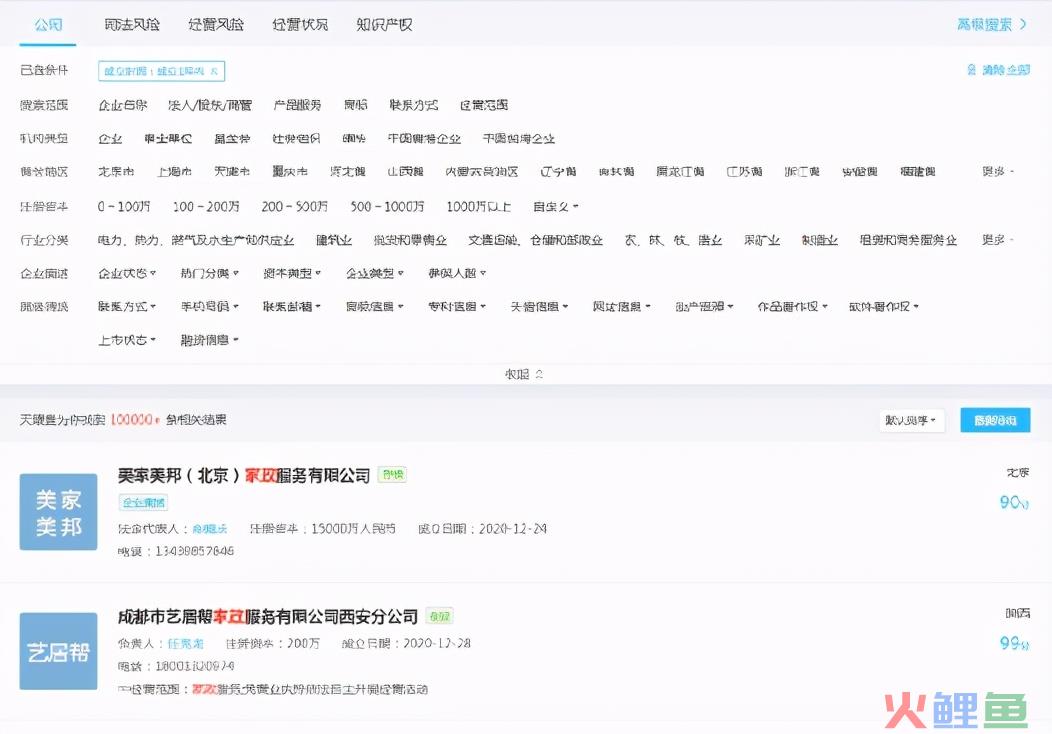Open 美家美邦(北京)家政服务有限公司 result title

244,476
